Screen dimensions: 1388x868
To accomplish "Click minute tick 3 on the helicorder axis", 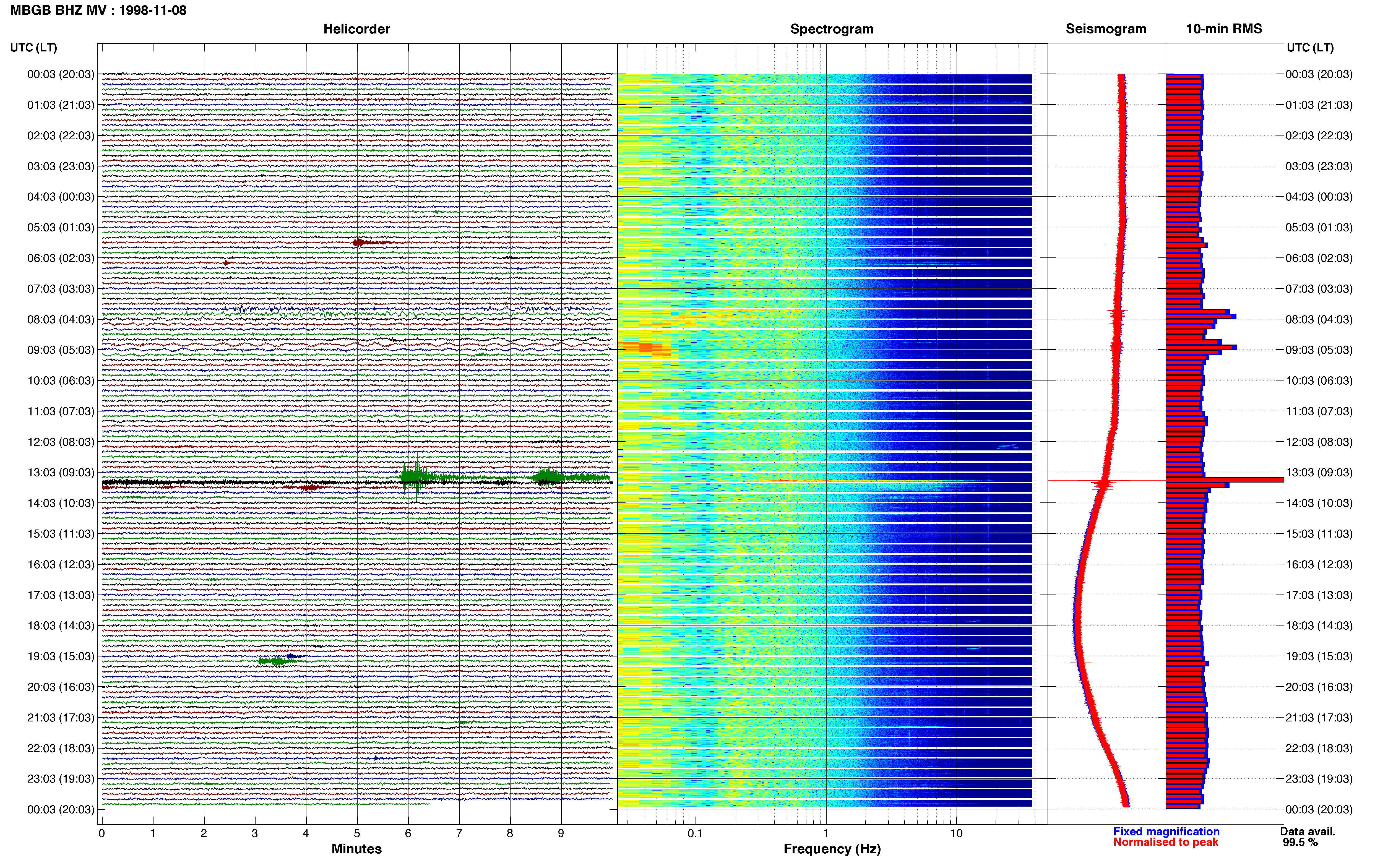I will (x=255, y=833).
